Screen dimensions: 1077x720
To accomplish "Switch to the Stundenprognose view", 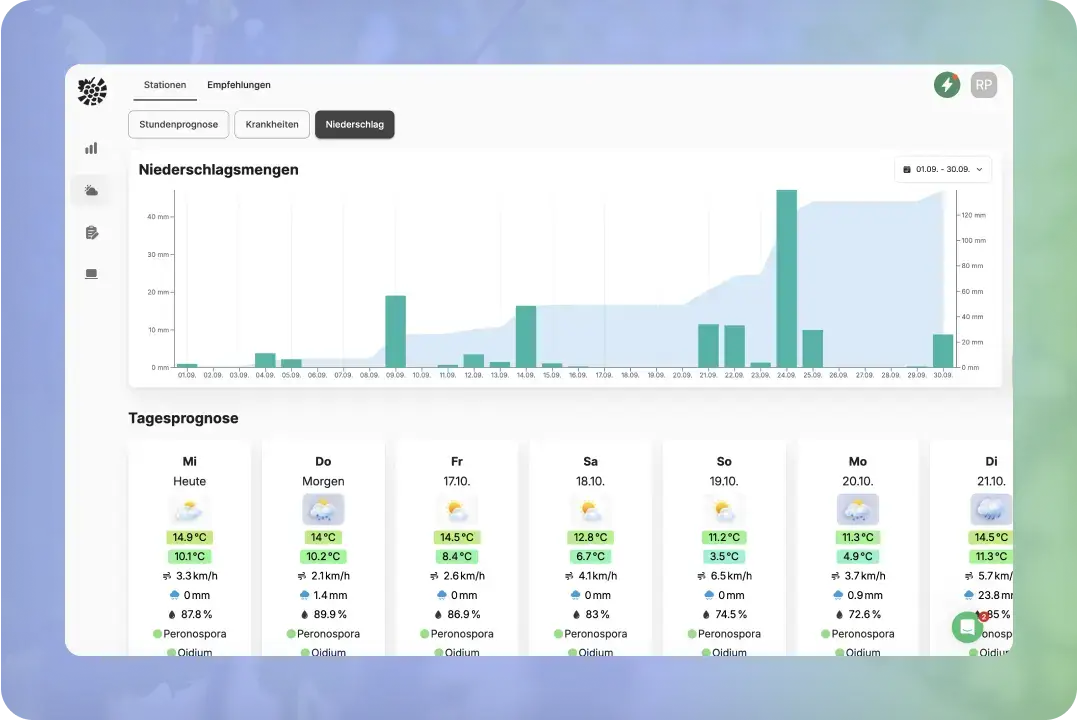I will point(179,124).
